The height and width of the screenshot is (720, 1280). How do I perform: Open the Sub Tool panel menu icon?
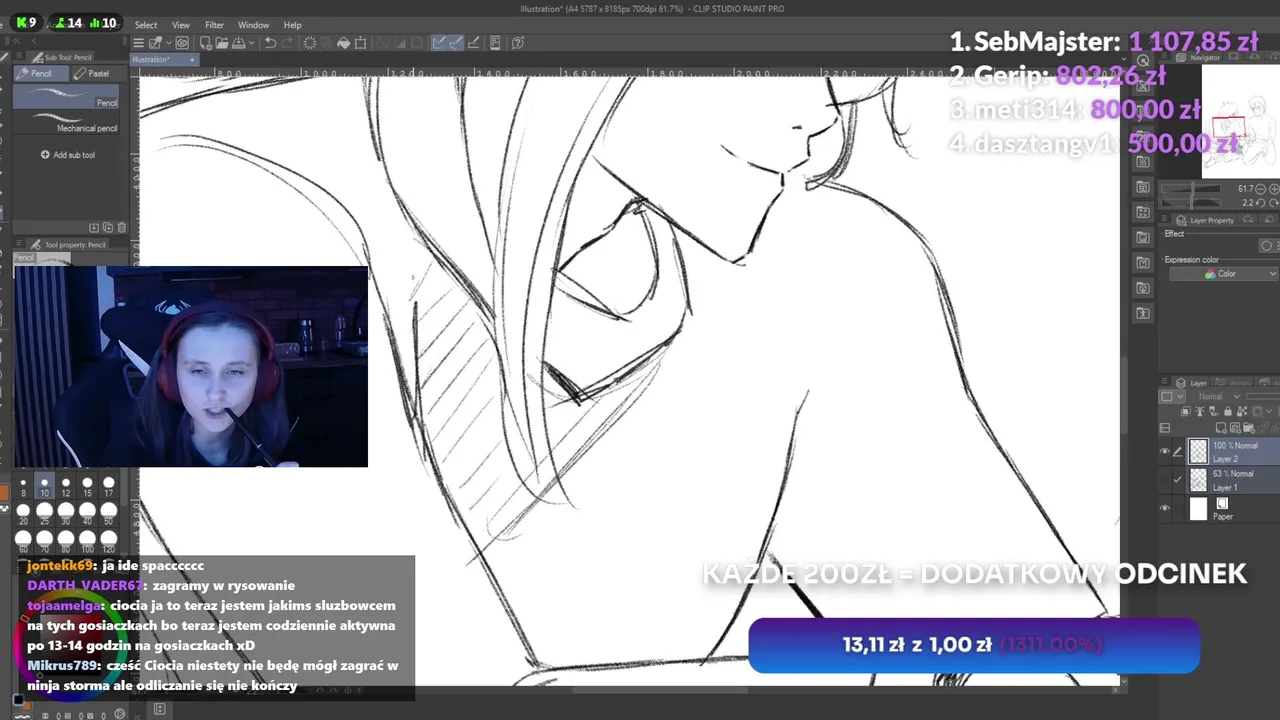click(18, 56)
